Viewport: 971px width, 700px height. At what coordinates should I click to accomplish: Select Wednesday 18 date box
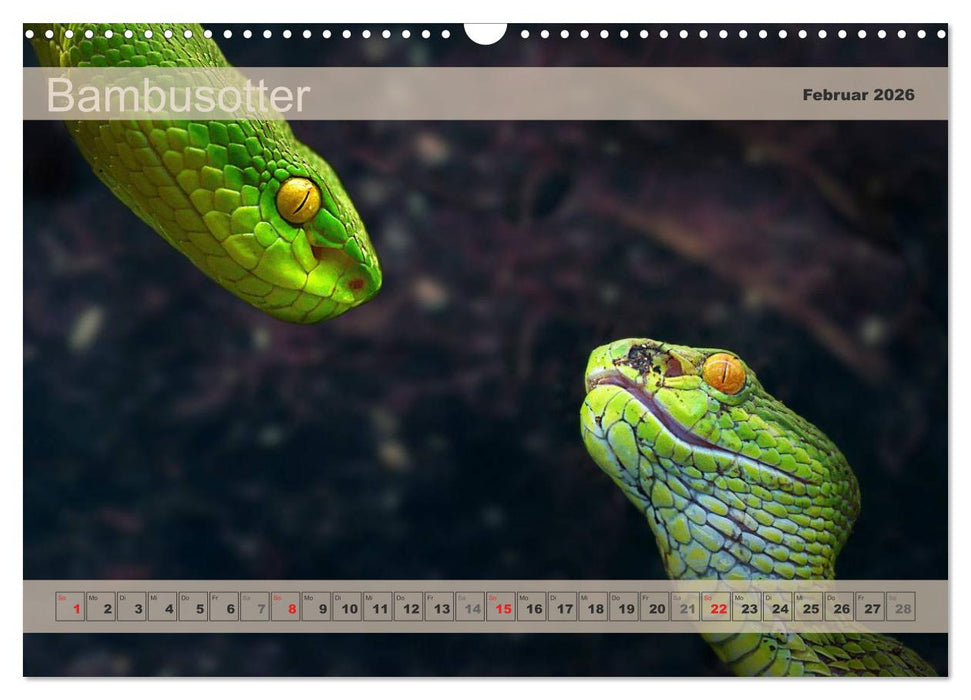click(x=594, y=607)
